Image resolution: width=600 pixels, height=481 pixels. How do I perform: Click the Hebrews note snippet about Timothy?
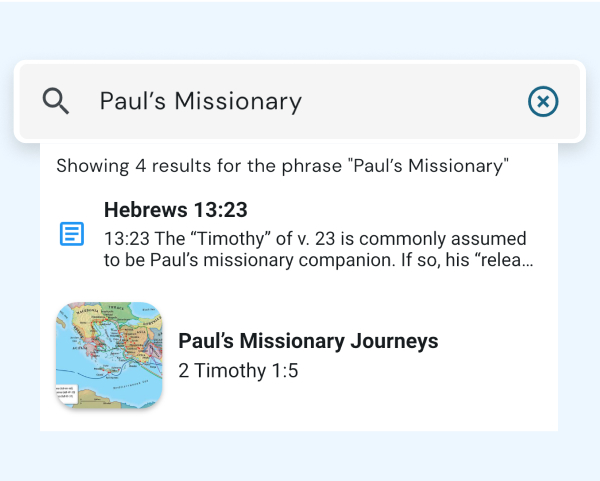(318, 249)
